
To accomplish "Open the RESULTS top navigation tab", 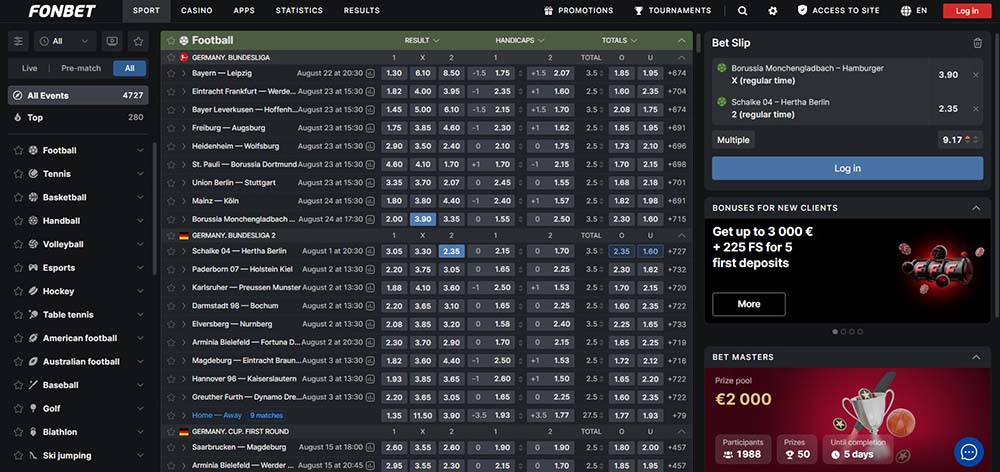I will (x=362, y=11).
